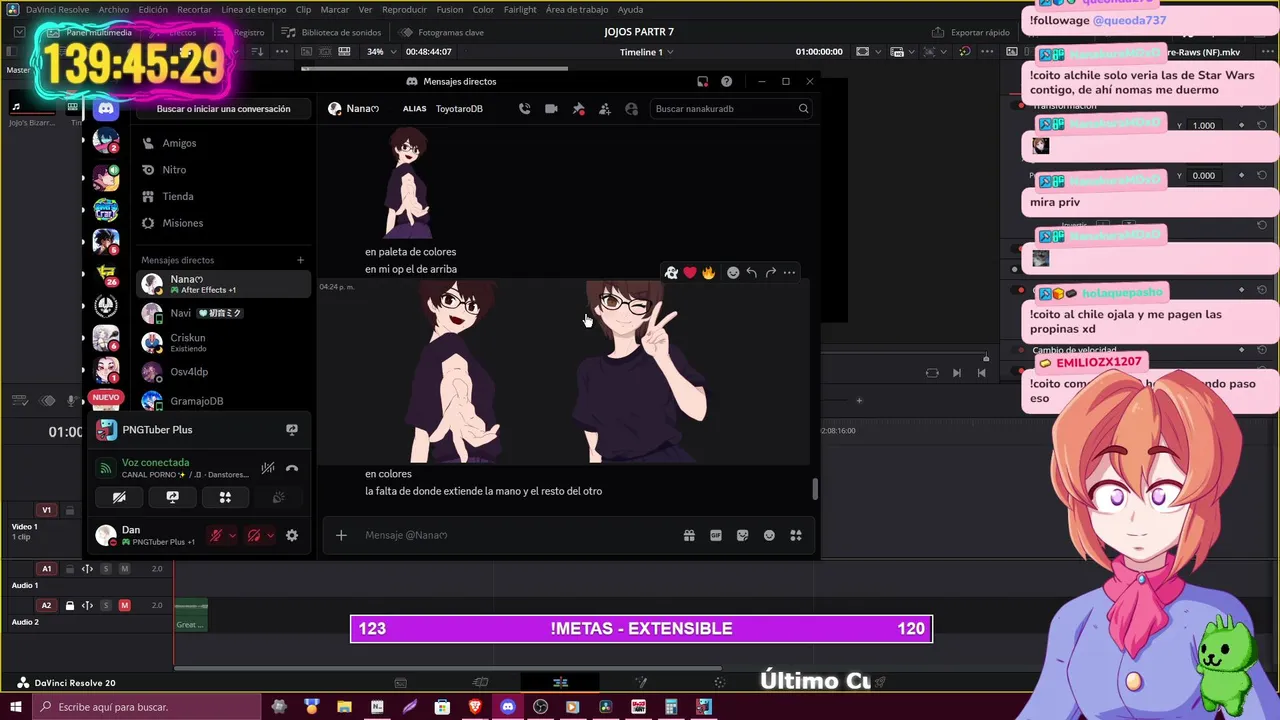Open the Fairlight menu
Viewport: 1280px width, 720px height.
point(520,9)
